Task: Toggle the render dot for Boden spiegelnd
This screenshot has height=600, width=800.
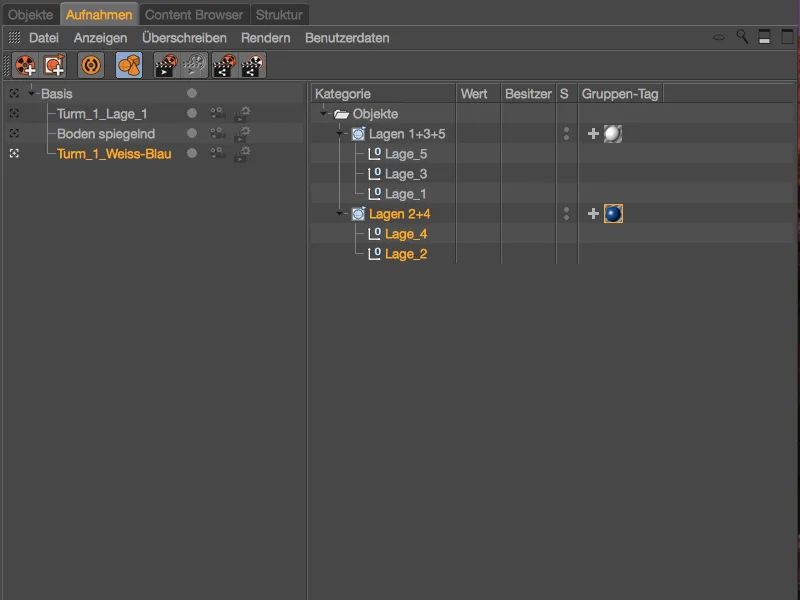Action: click(192, 133)
